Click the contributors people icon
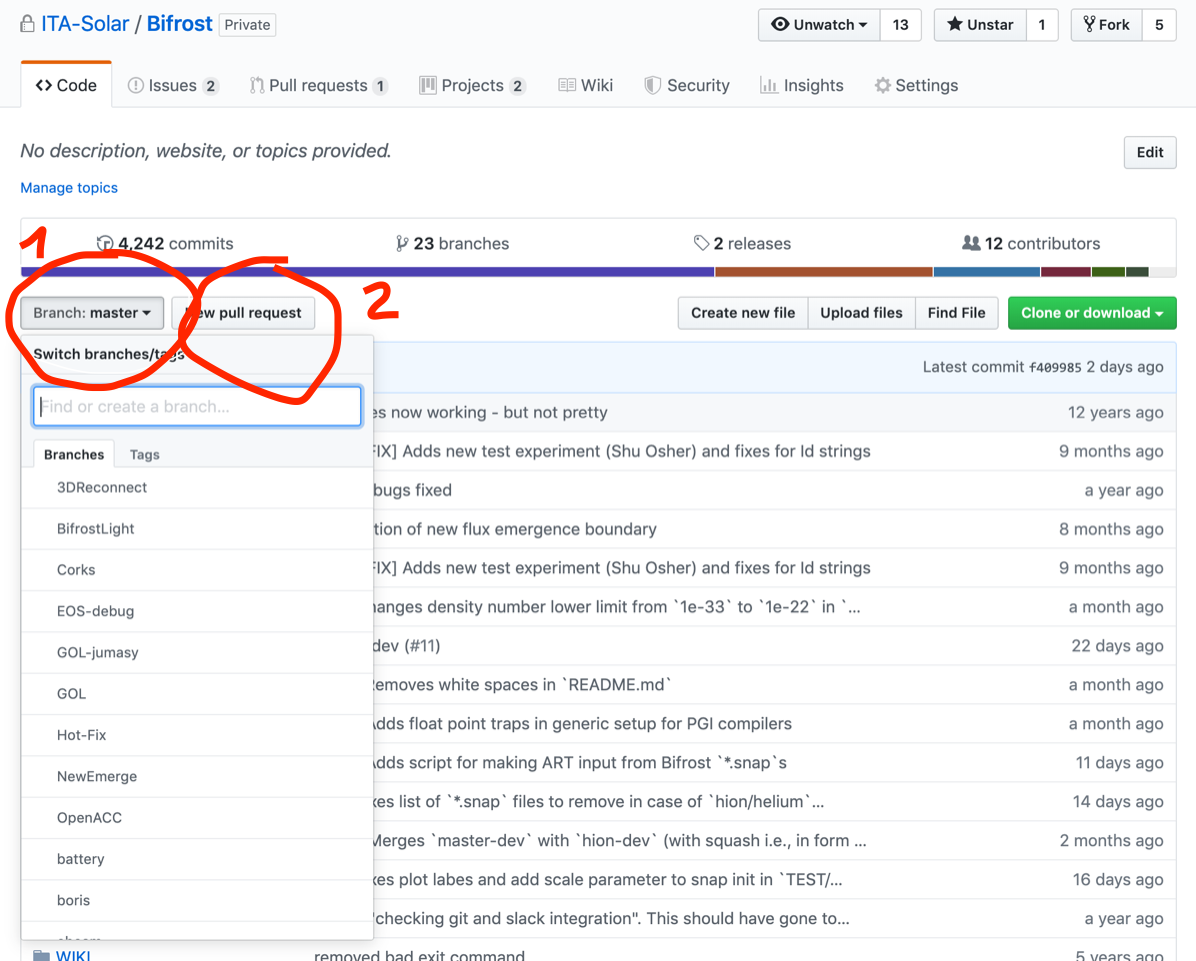 (971, 243)
